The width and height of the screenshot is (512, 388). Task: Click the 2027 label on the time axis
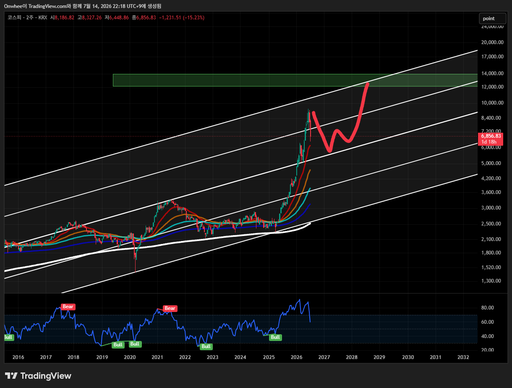pos(324,357)
